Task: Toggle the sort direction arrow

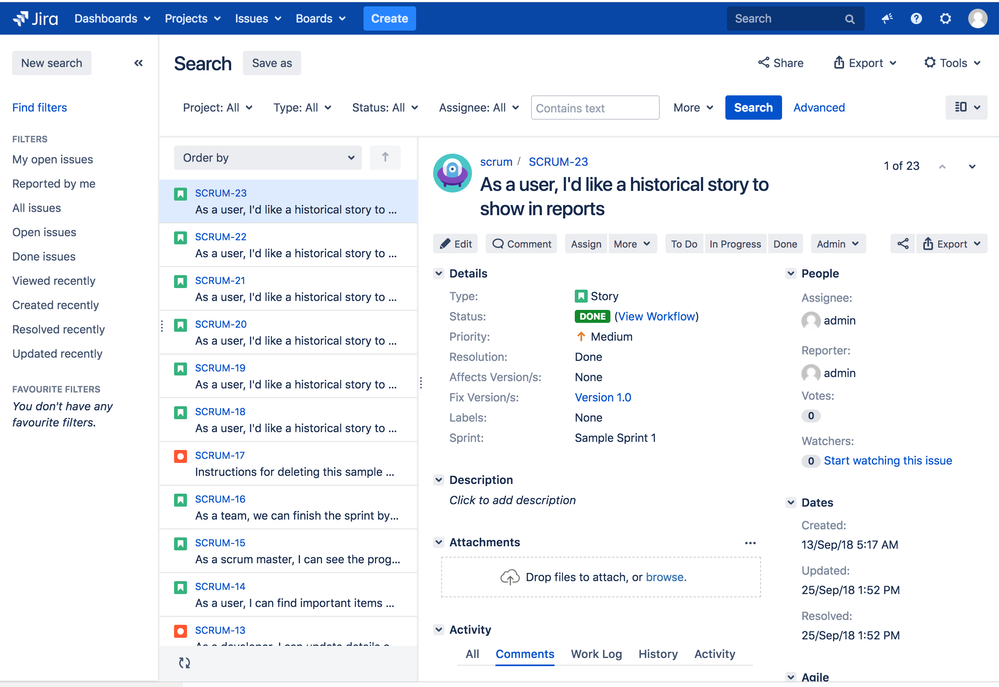Action: click(x=385, y=157)
